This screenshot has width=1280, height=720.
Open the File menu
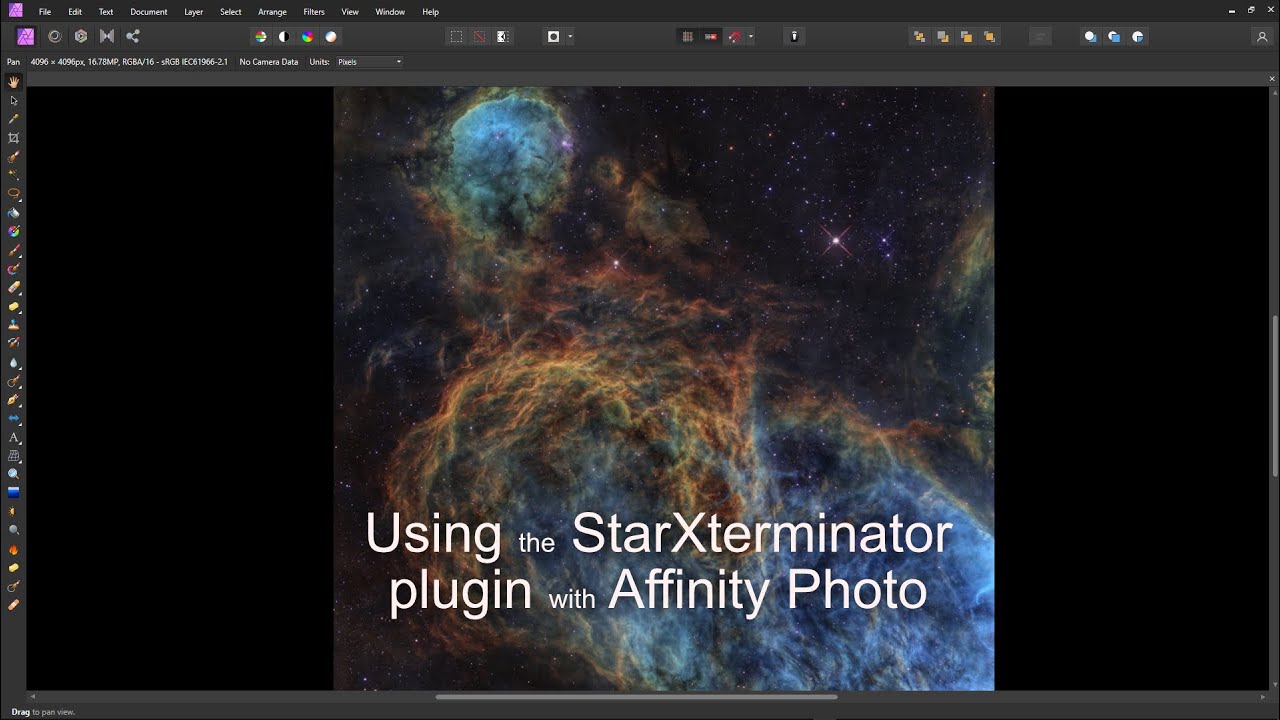pyautogui.click(x=45, y=12)
